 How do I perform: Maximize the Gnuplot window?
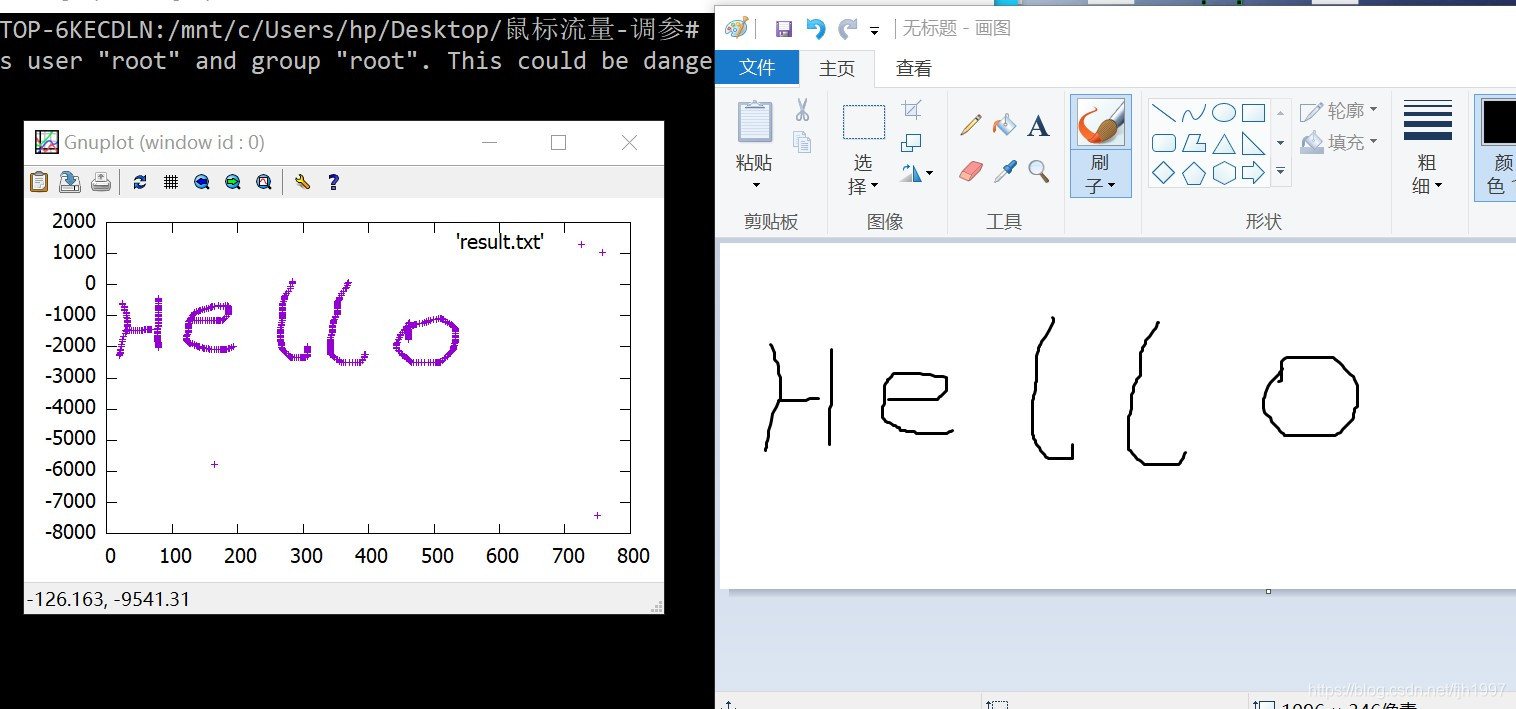click(558, 143)
